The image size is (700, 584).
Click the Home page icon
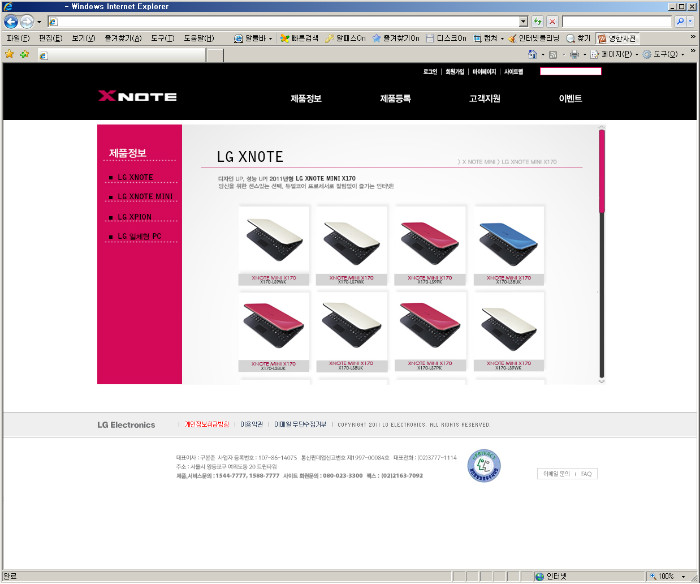532,54
